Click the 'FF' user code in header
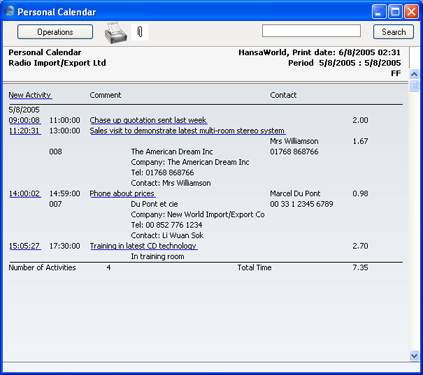Image resolution: width=423 pixels, height=375 pixels. (396, 73)
